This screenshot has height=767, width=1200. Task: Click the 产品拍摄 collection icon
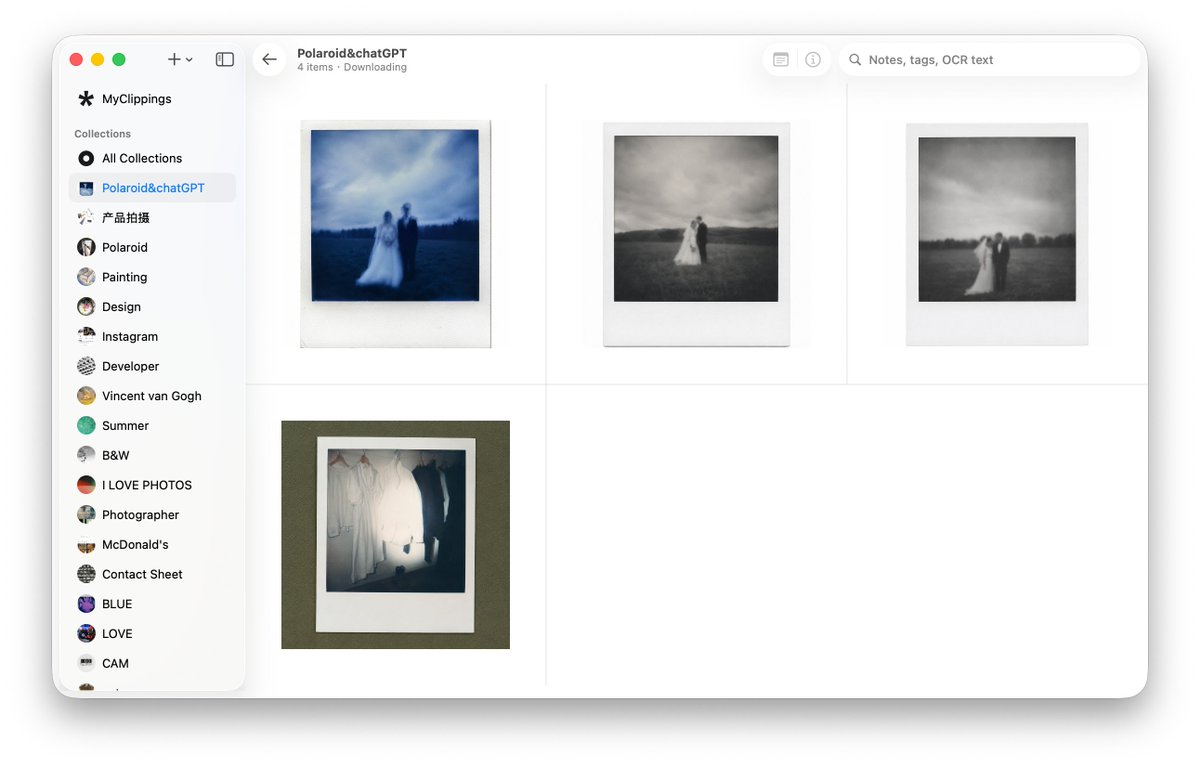(x=86, y=218)
